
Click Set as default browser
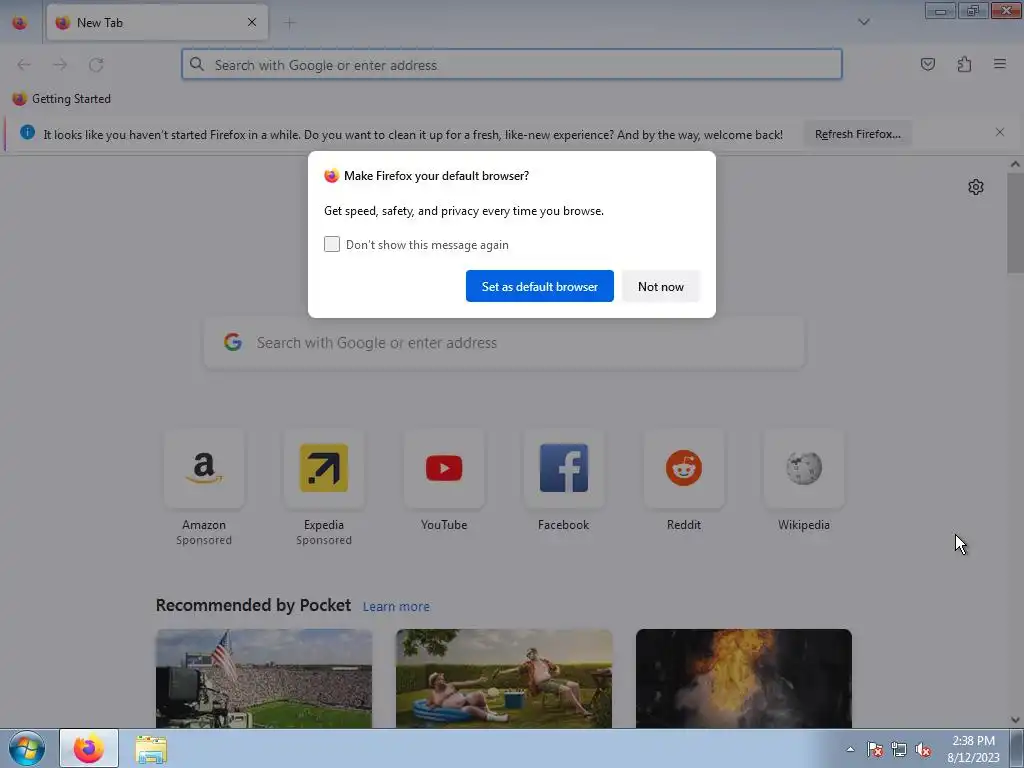[539, 286]
